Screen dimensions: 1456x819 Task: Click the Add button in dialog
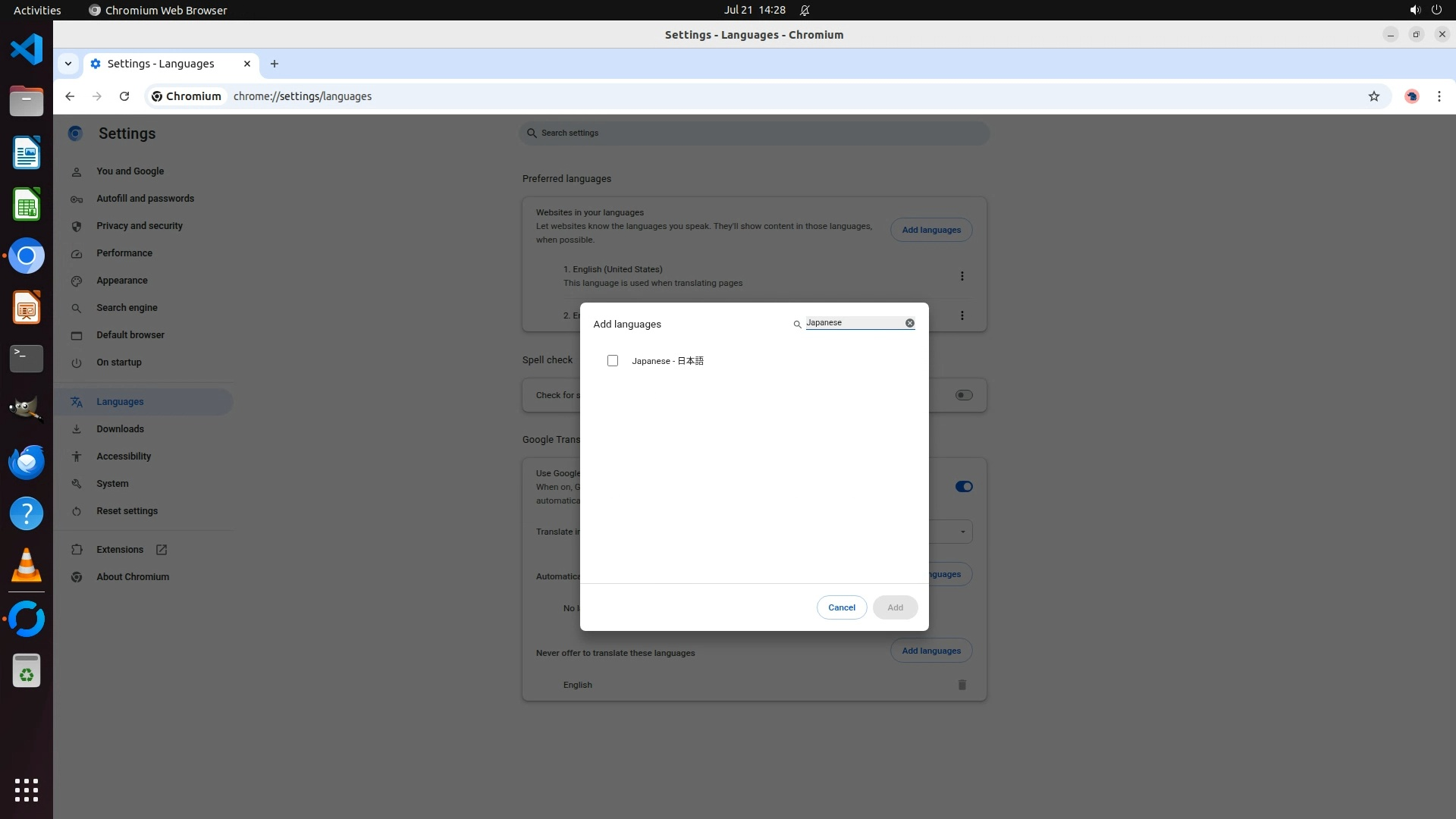coord(895,607)
